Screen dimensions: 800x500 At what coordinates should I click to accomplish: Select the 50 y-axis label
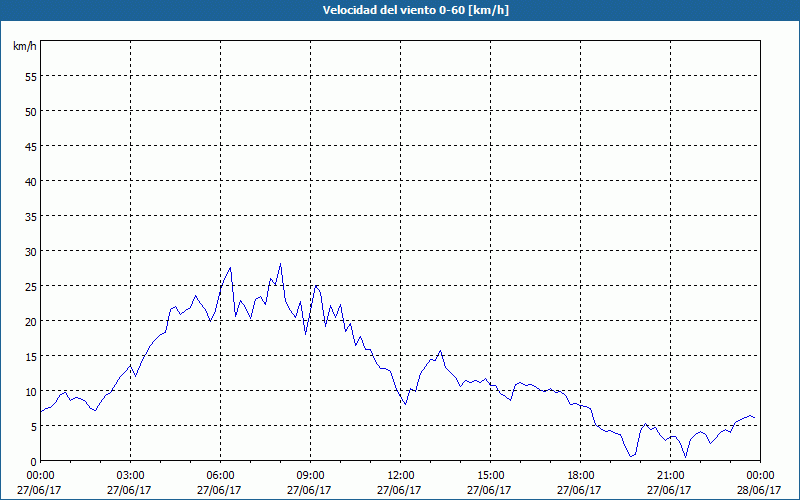(x=31, y=111)
